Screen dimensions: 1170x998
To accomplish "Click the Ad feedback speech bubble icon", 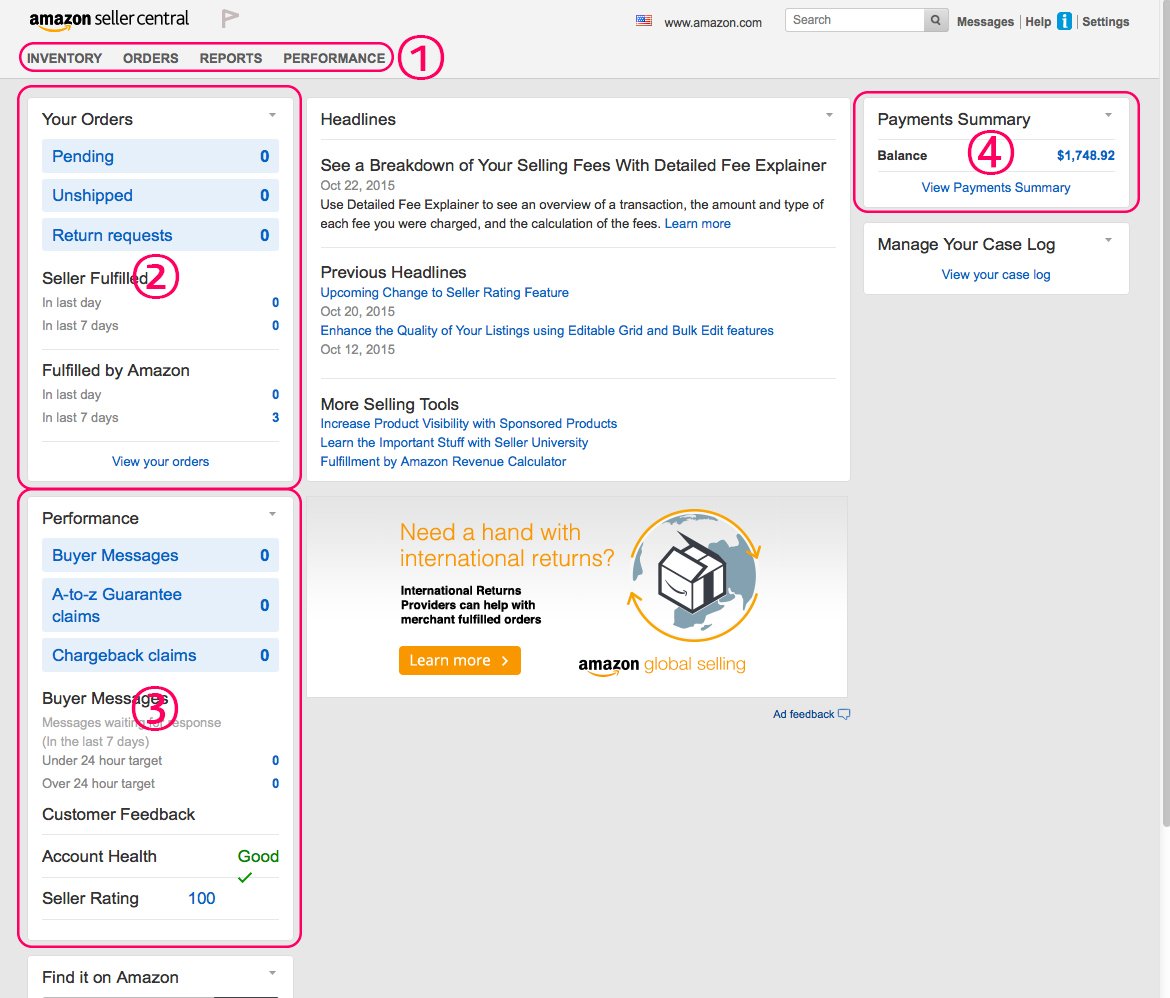I will click(844, 714).
